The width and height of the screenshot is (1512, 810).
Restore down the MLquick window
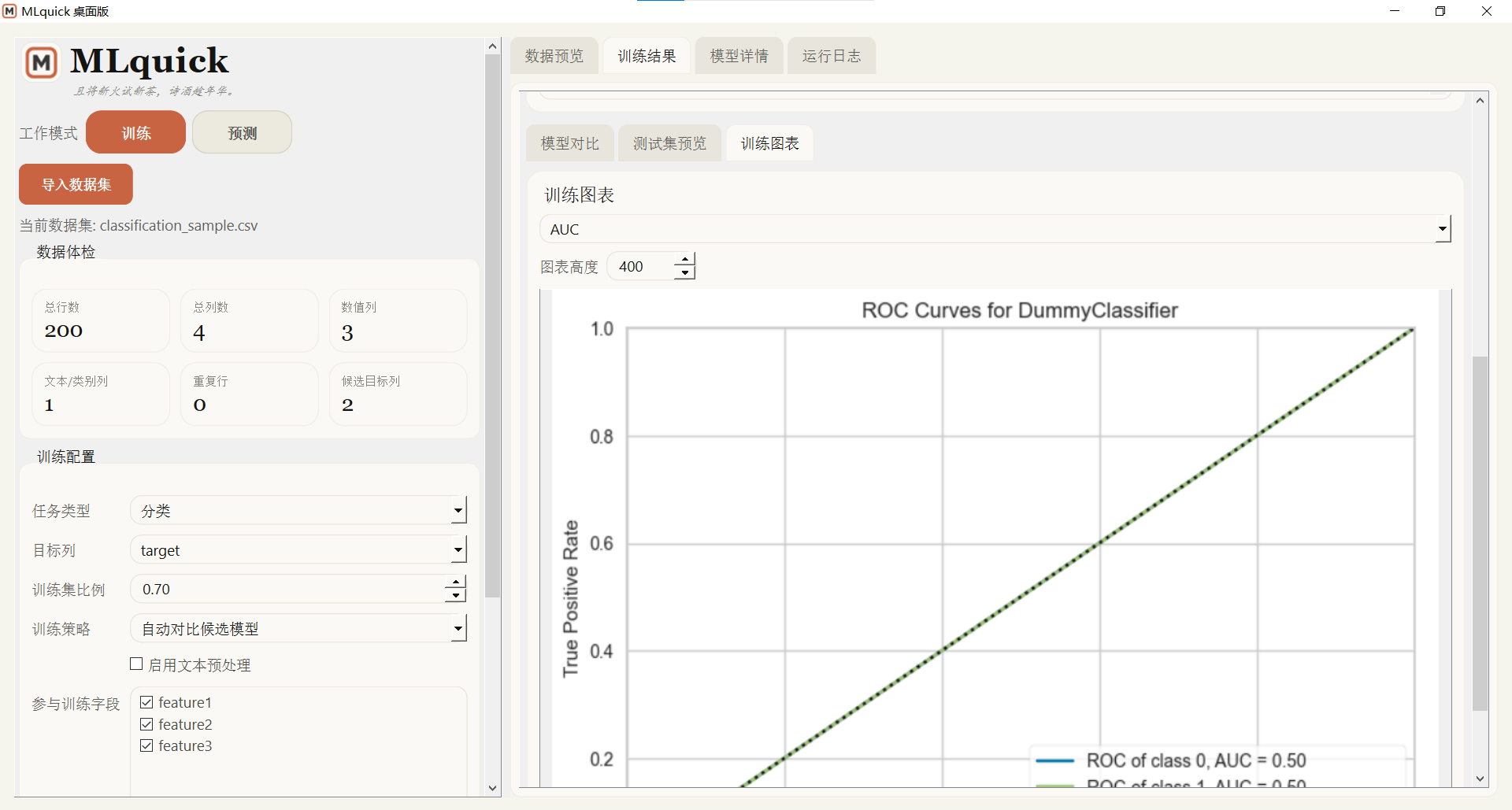click(x=1440, y=11)
